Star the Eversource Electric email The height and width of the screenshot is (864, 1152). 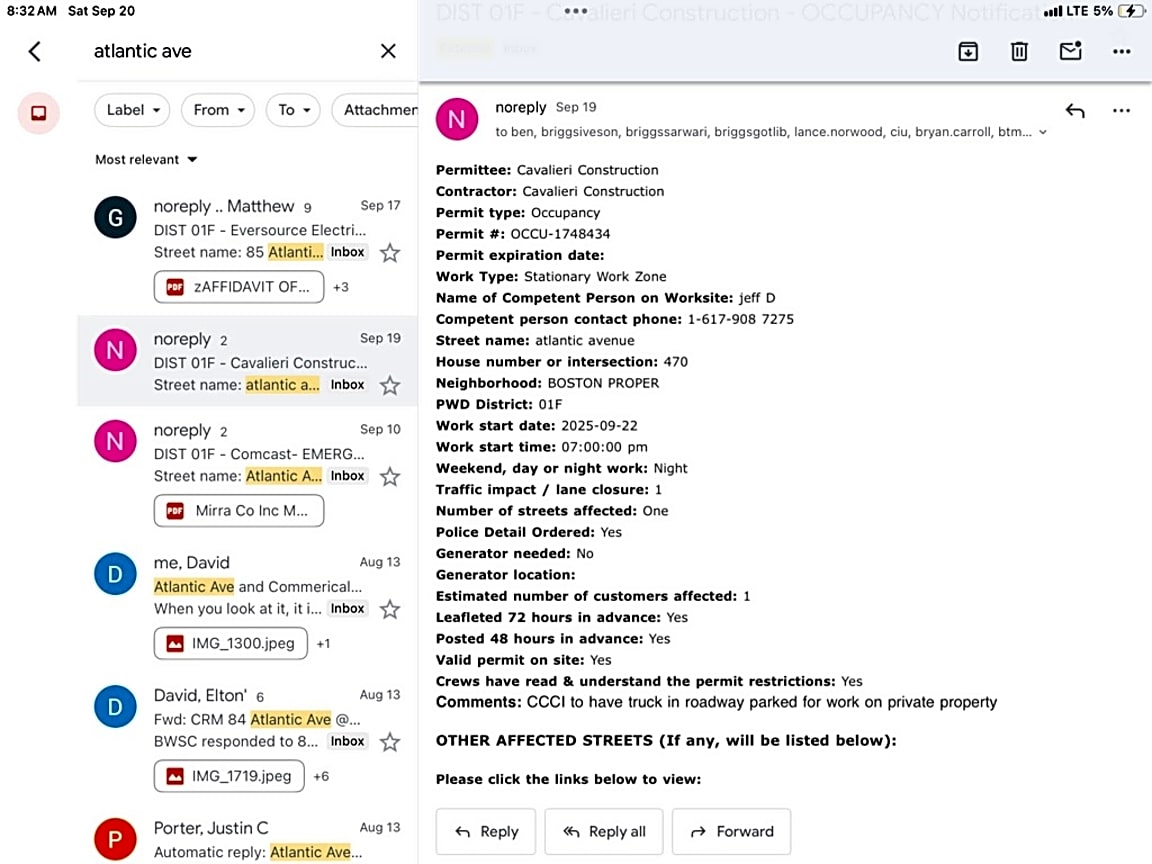point(390,253)
